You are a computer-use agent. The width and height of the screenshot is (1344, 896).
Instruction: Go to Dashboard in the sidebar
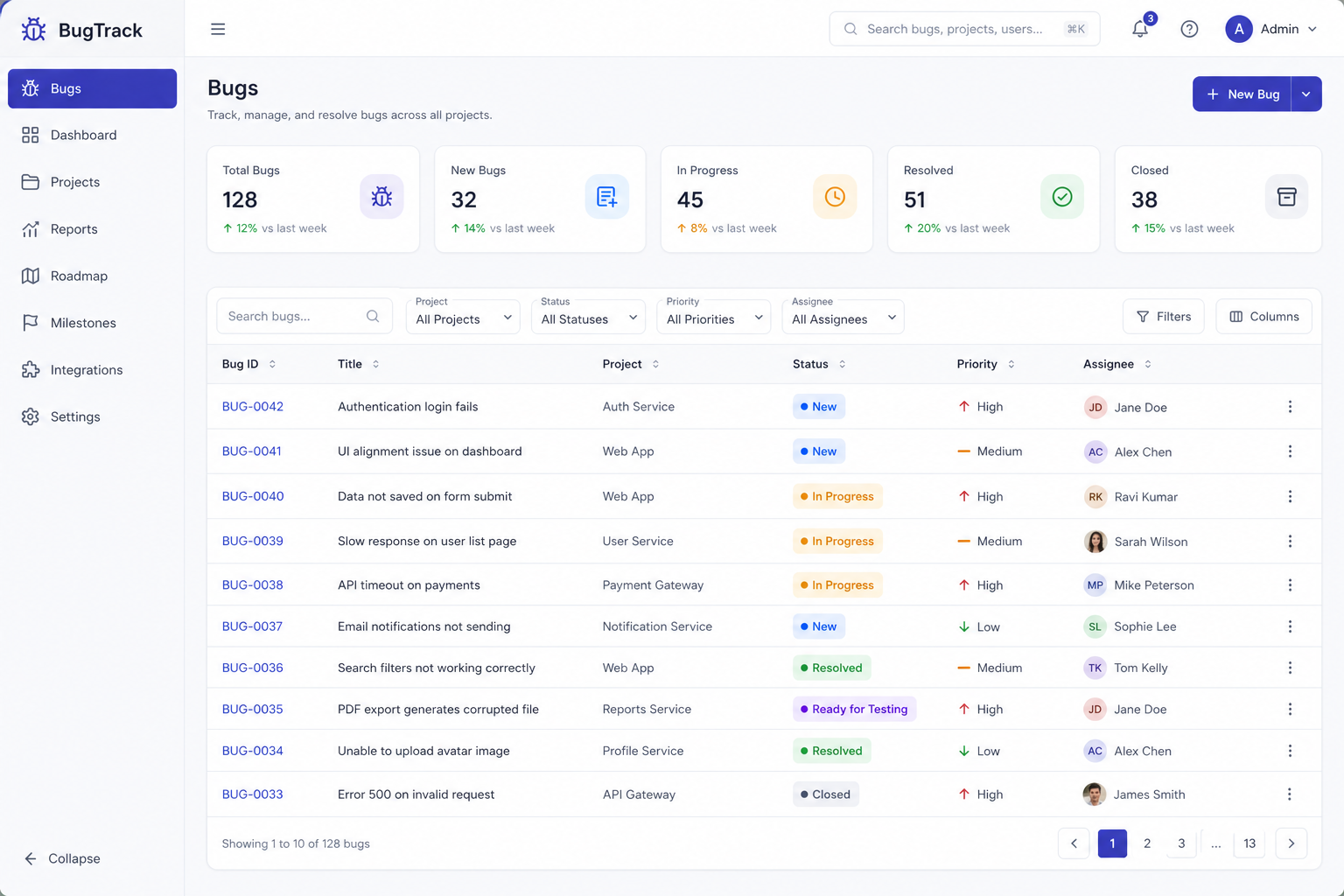click(x=92, y=135)
